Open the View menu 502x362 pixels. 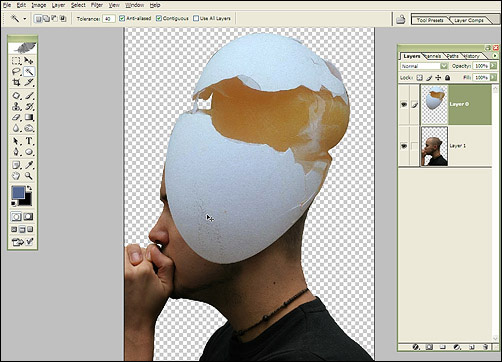tap(114, 5)
